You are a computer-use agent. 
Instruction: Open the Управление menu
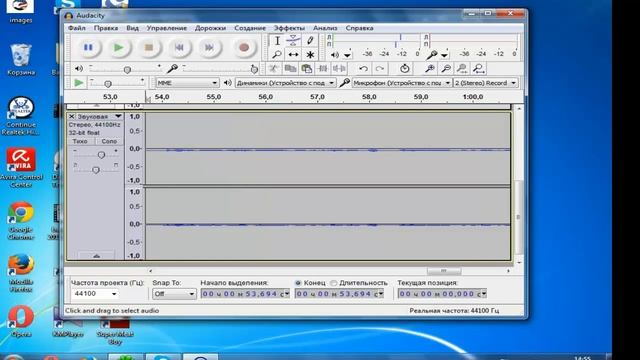coord(167,28)
